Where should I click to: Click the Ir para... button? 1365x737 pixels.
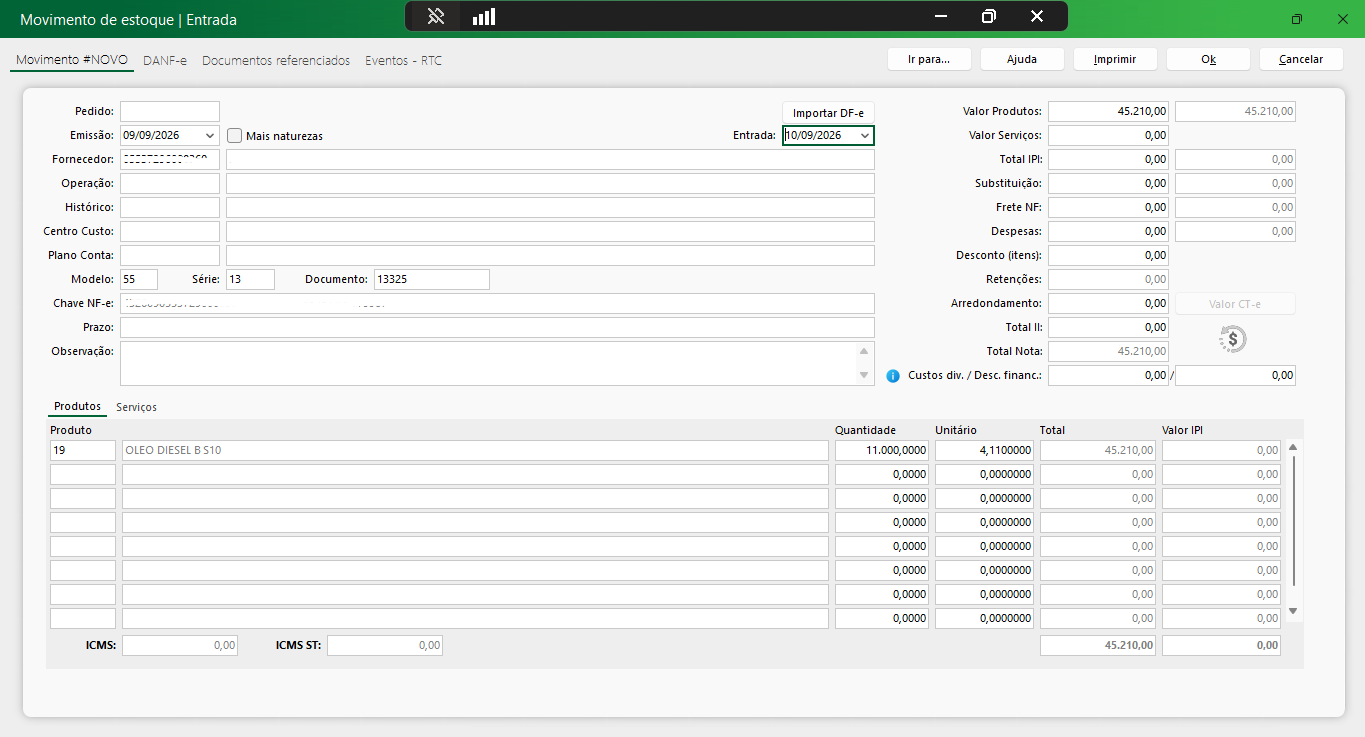[929, 59]
